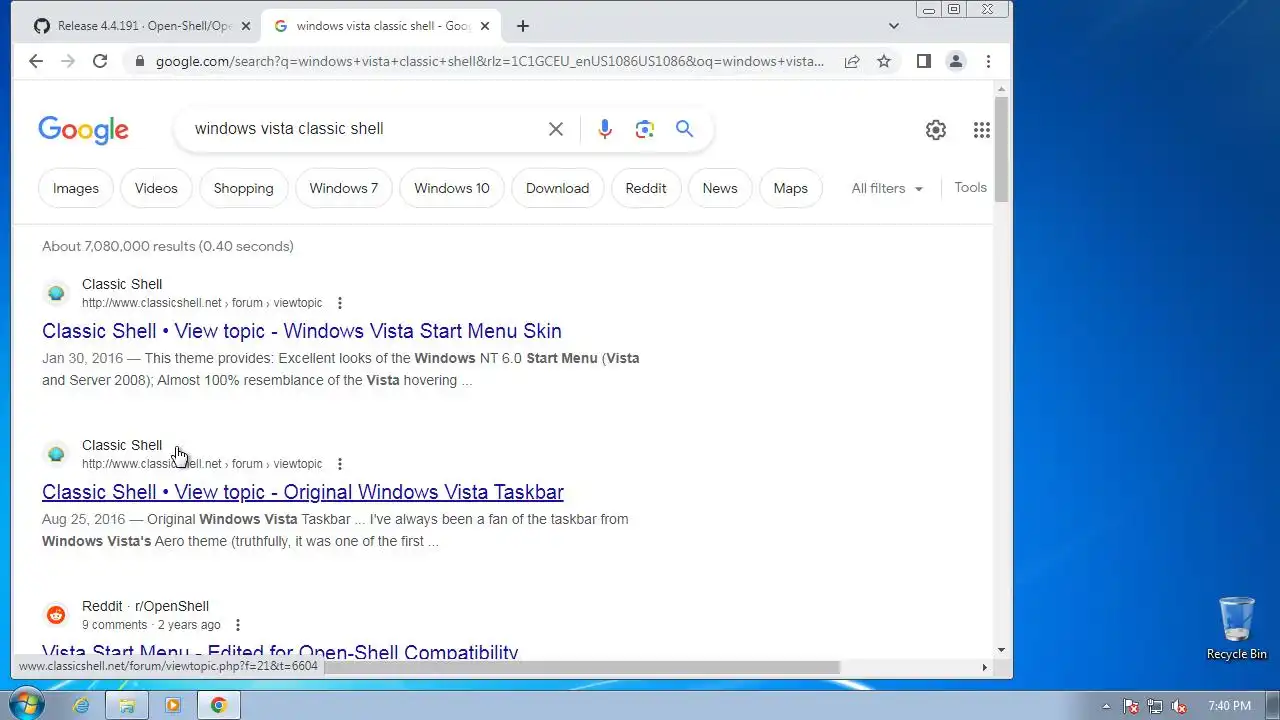Apply the Reddit filter chip
Viewport: 1280px width, 720px height.
646,188
